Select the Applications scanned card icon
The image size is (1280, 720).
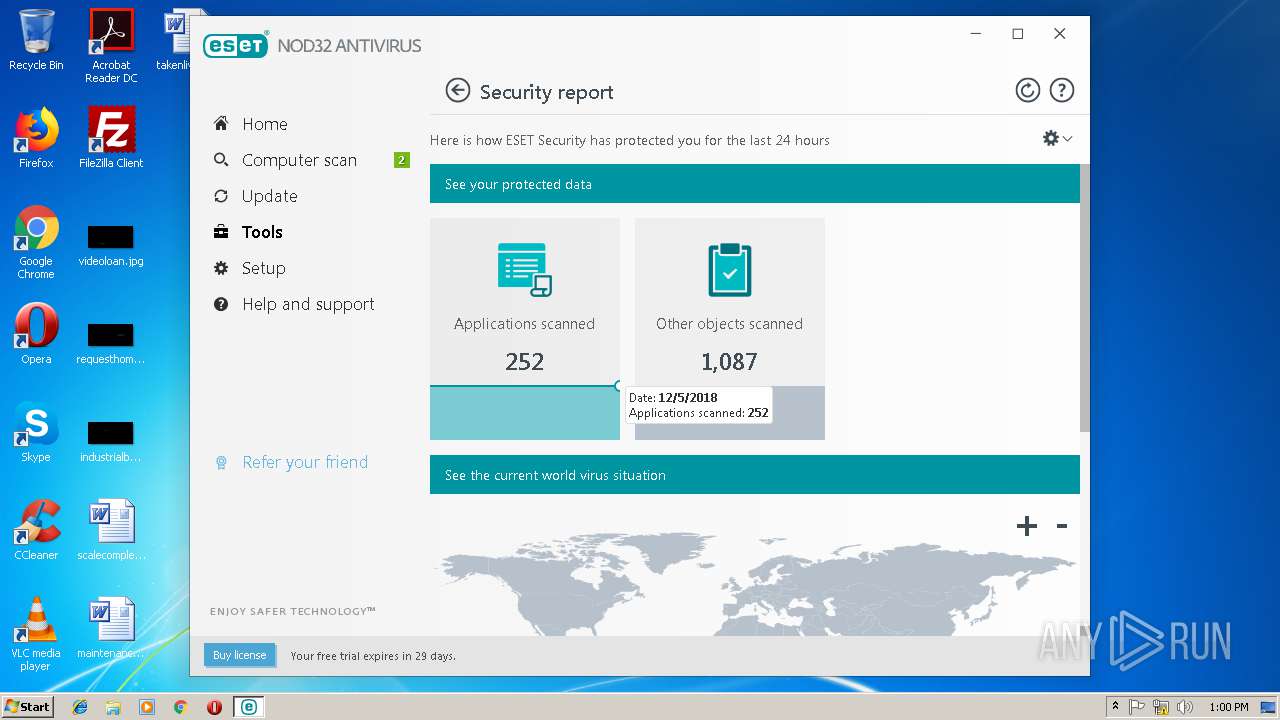(525, 269)
